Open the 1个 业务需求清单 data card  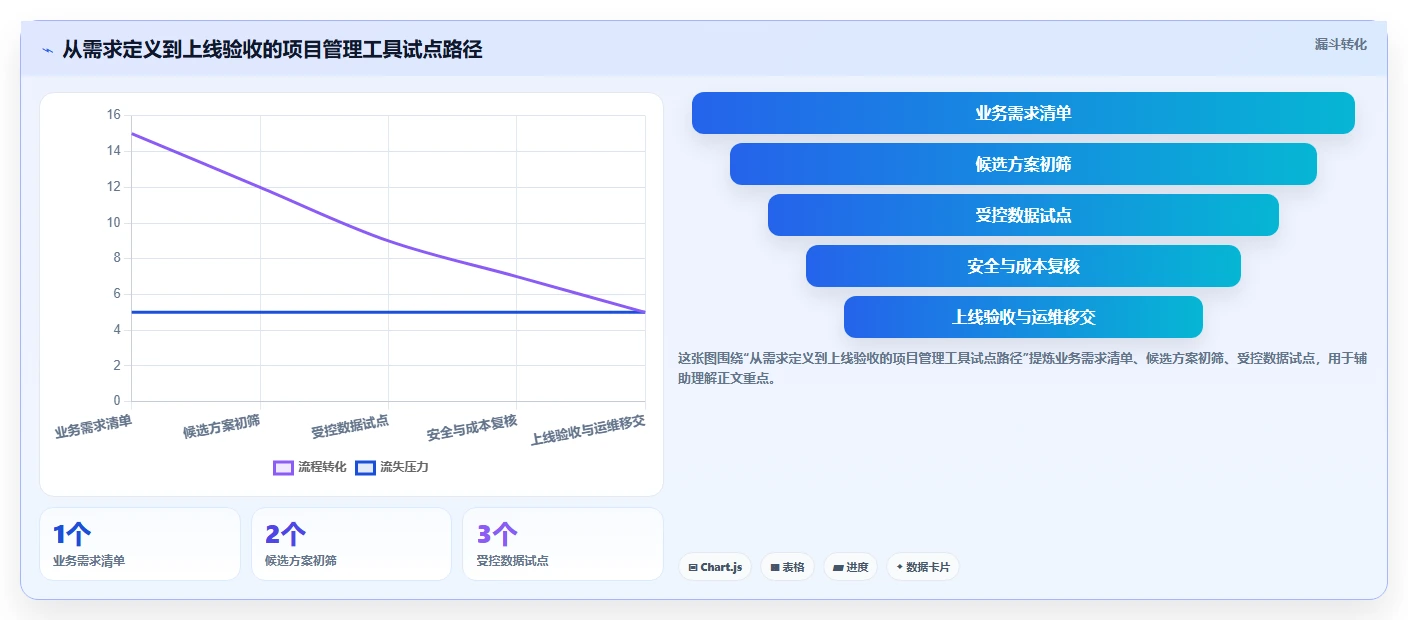(140, 544)
